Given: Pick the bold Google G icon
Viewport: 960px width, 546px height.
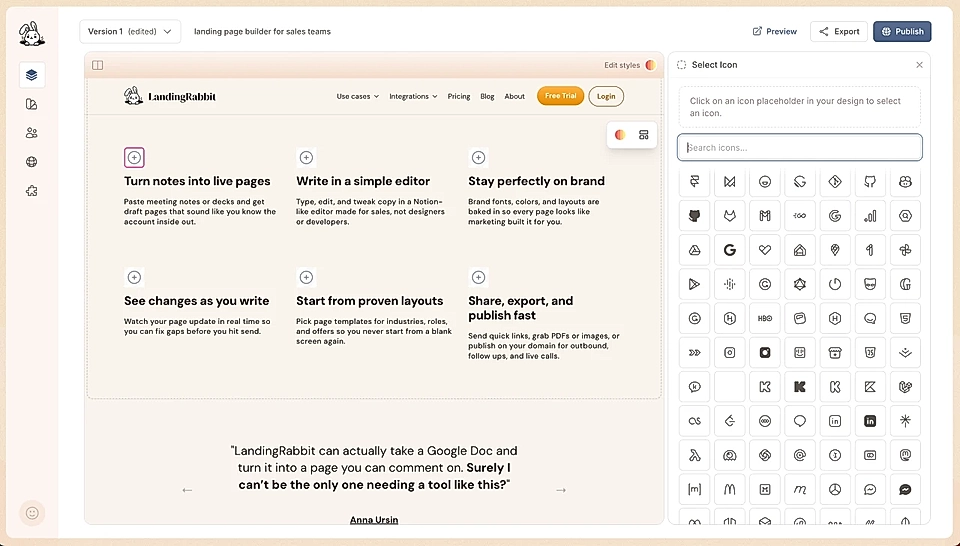Looking at the screenshot, I should pyautogui.click(x=730, y=250).
